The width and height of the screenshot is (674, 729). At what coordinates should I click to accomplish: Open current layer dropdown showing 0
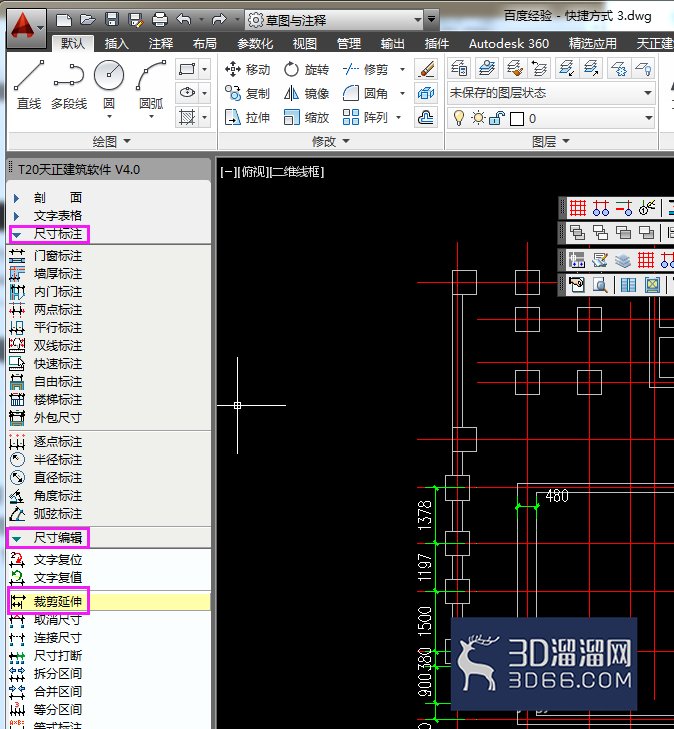[550, 118]
